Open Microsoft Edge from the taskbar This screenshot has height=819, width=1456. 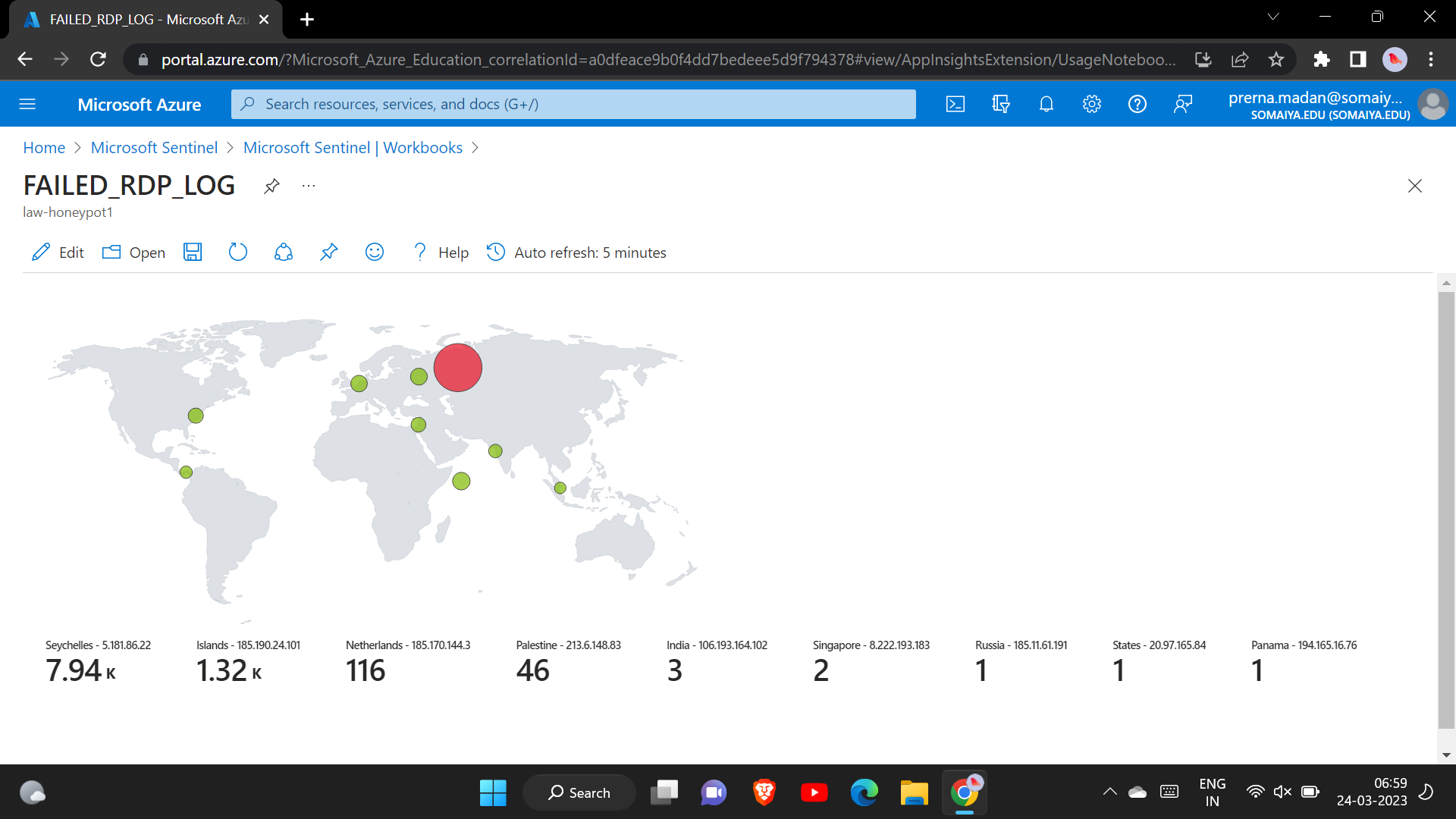click(x=864, y=792)
